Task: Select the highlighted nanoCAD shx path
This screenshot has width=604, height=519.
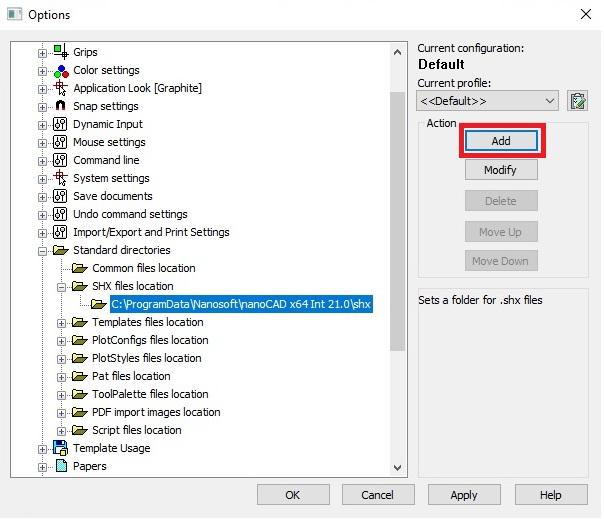Action: click(x=241, y=304)
